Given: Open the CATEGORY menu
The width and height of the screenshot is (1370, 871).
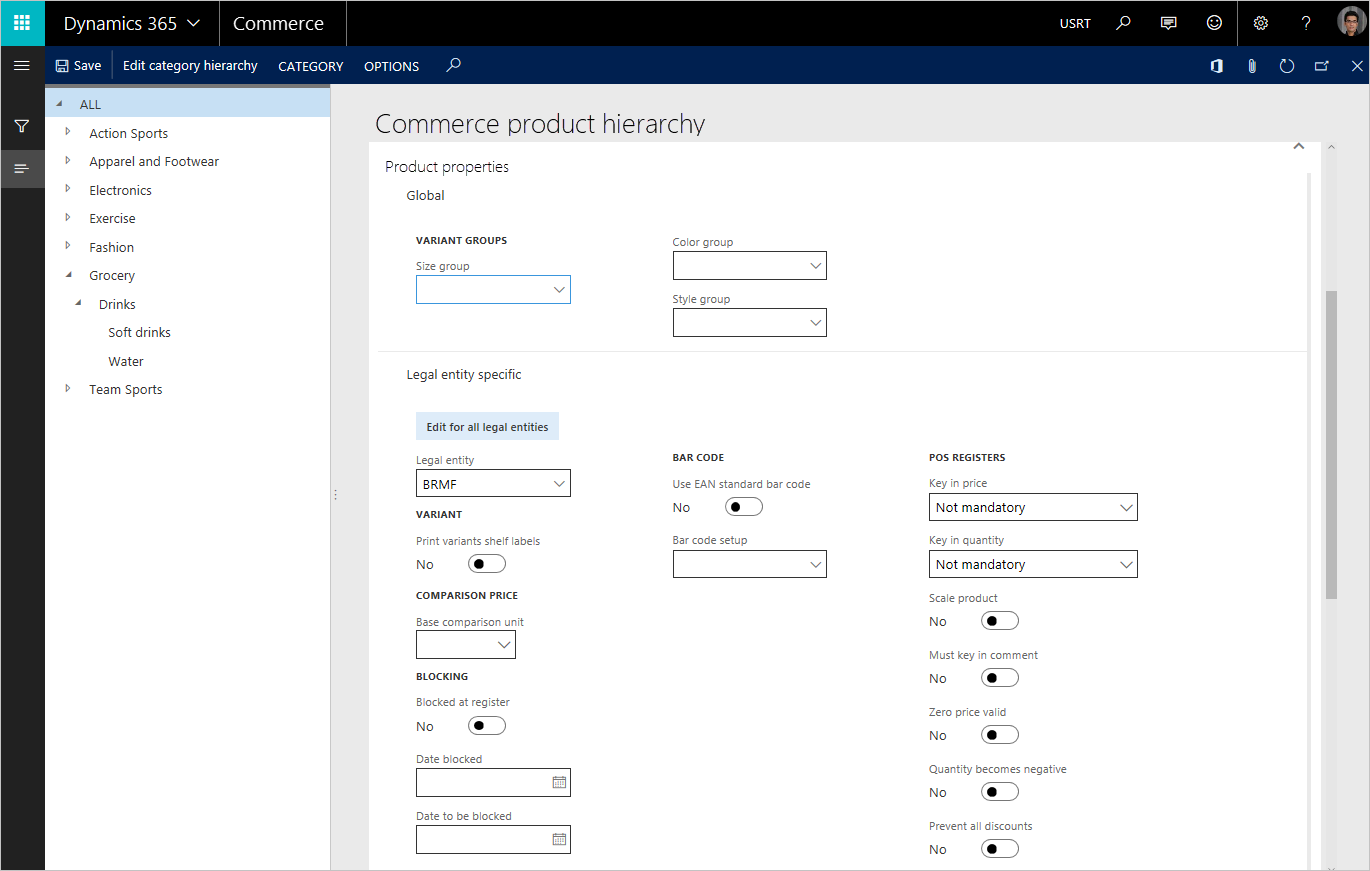Looking at the screenshot, I should [310, 66].
